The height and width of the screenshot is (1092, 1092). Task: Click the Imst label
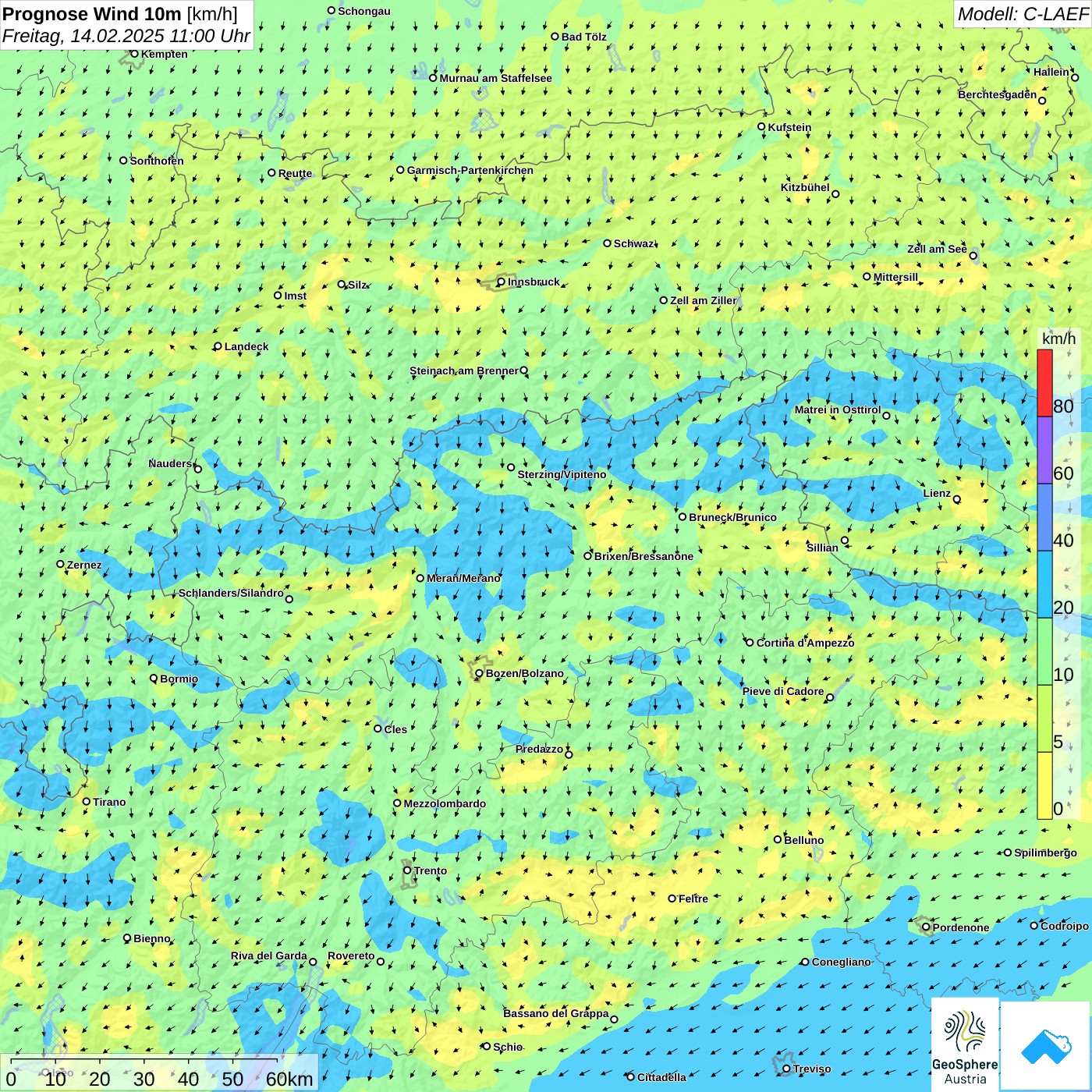point(295,296)
